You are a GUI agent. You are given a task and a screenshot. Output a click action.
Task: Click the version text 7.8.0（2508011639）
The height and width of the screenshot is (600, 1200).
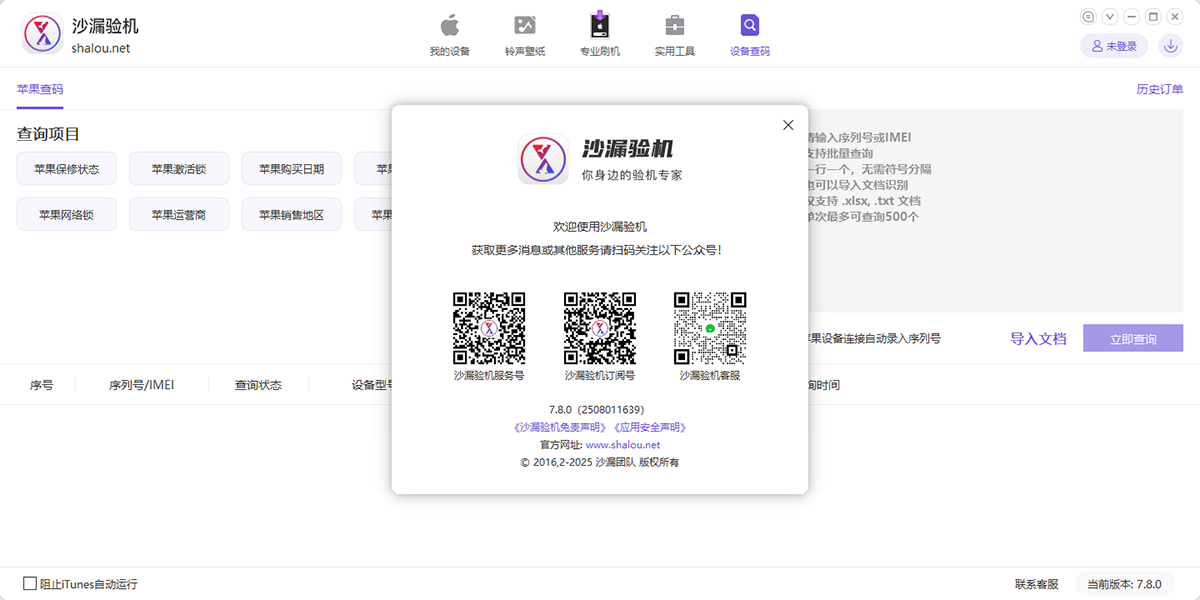click(x=597, y=409)
